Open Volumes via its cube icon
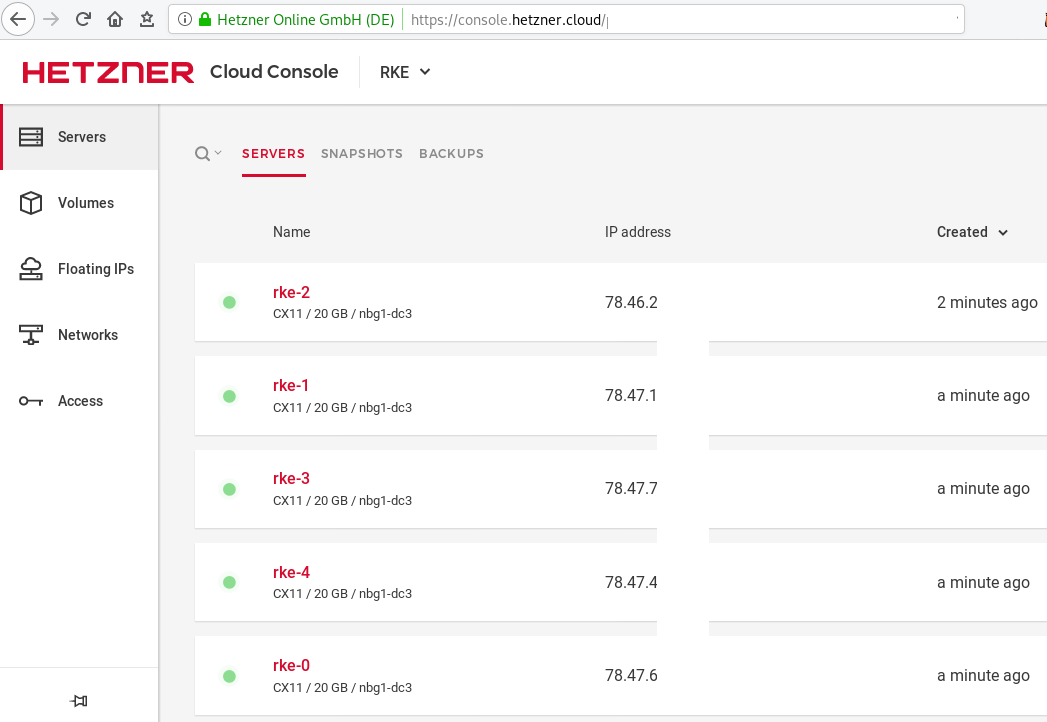1047x722 pixels. 31,203
